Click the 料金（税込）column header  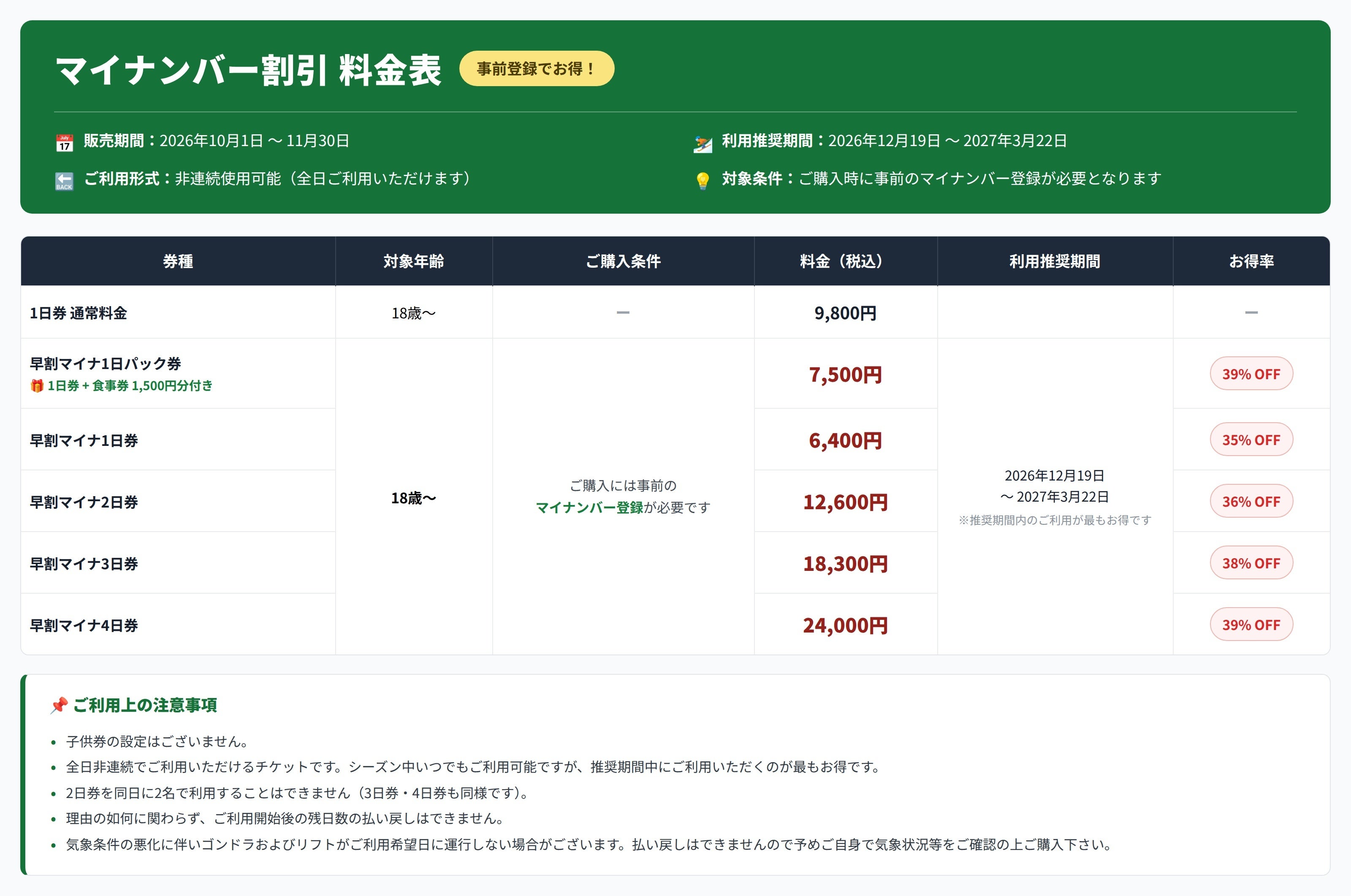pos(846,261)
